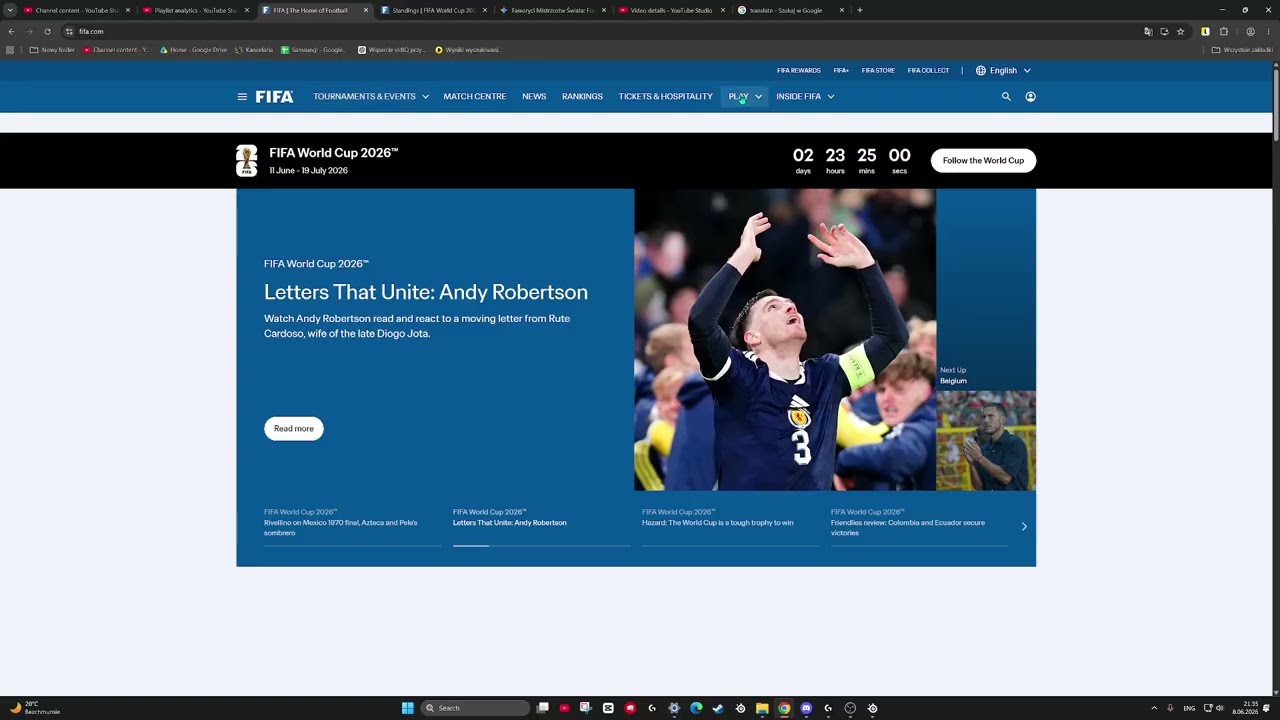Open FIFA Rewards link
The image size is (1280, 720).
point(798,71)
